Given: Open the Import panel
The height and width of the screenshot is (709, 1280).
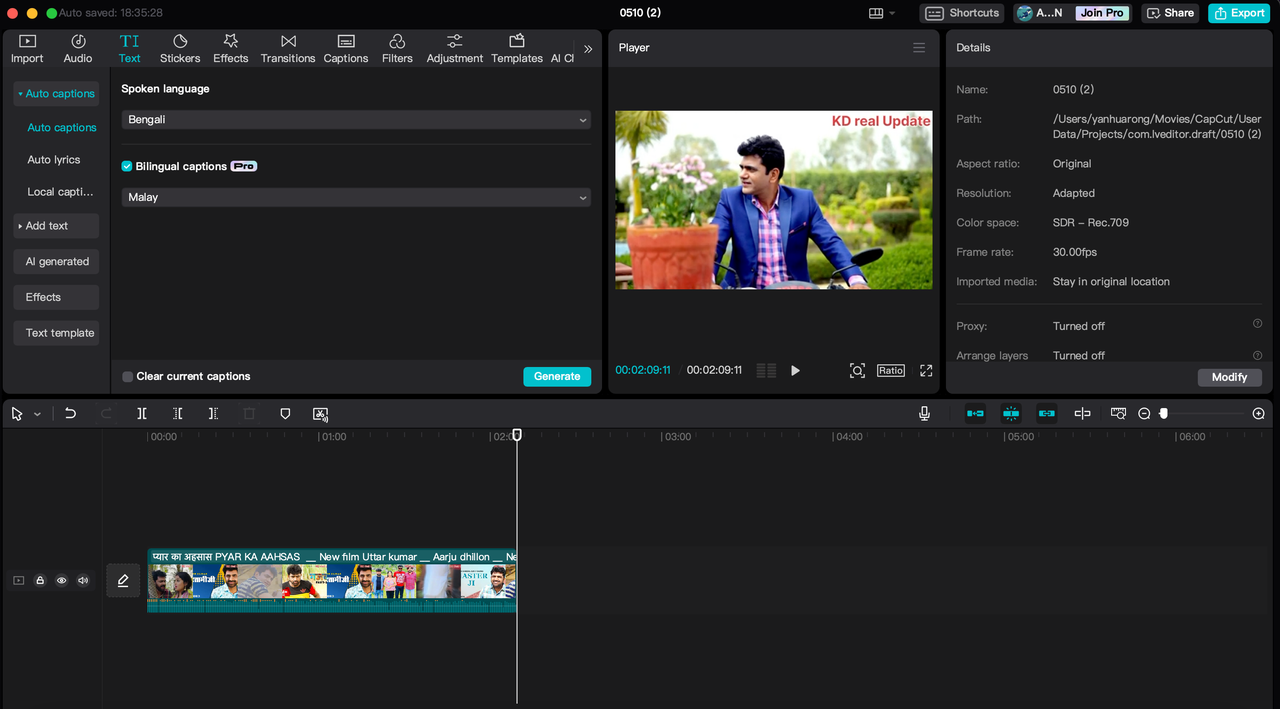Looking at the screenshot, I should [27, 48].
